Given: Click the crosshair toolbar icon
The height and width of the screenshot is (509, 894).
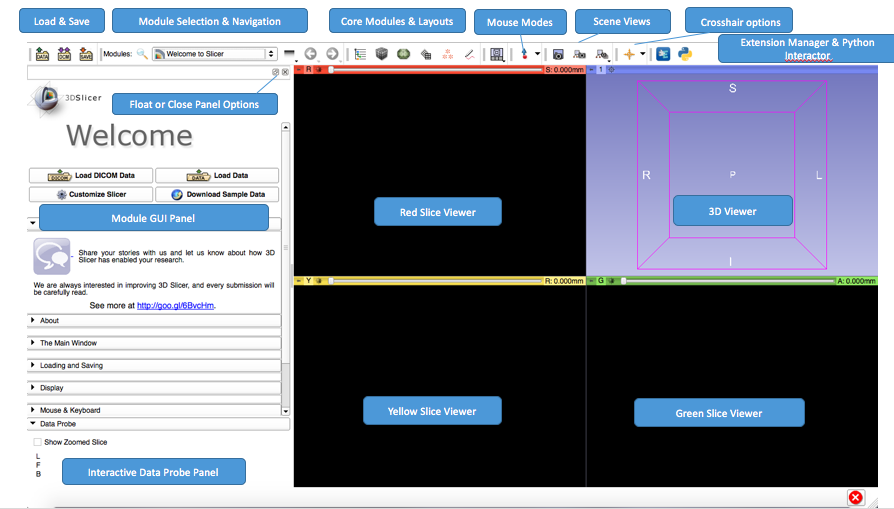Looking at the screenshot, I should pos(629,54).
